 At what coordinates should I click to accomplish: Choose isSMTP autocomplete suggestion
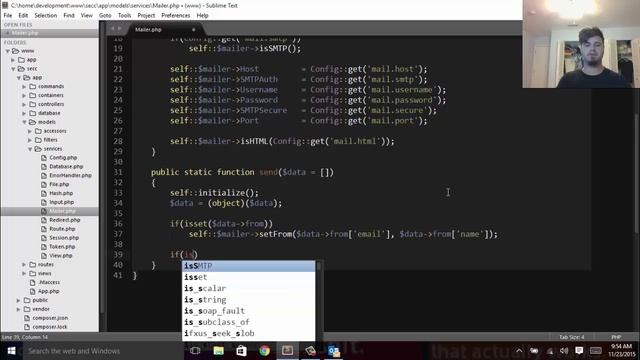[x=249, y=266]
